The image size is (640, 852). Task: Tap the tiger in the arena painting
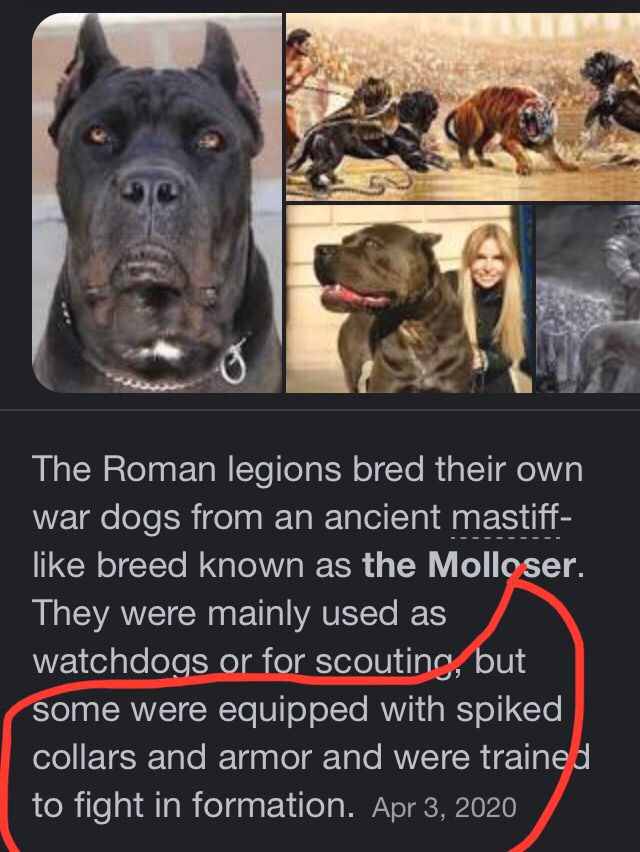503,130
